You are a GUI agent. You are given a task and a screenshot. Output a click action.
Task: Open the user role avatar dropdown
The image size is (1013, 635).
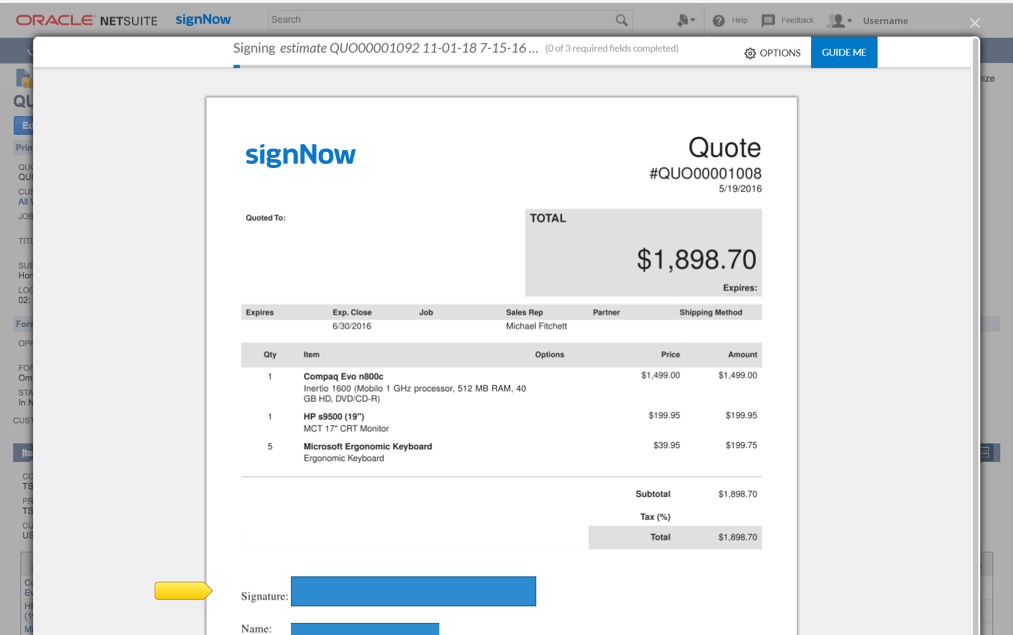tap(840, 20)
